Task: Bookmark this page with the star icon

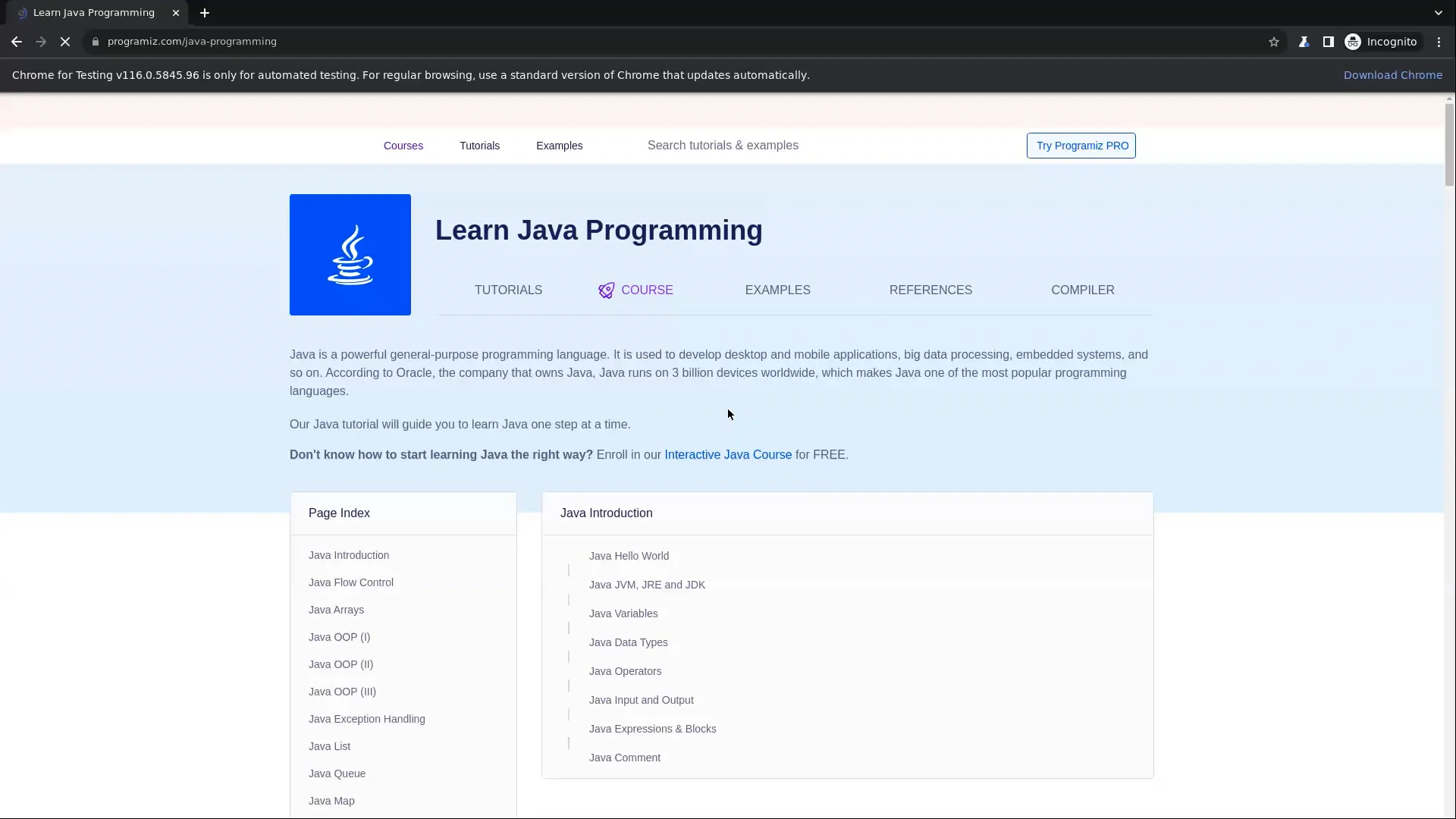Action: tap(1274, 42)
